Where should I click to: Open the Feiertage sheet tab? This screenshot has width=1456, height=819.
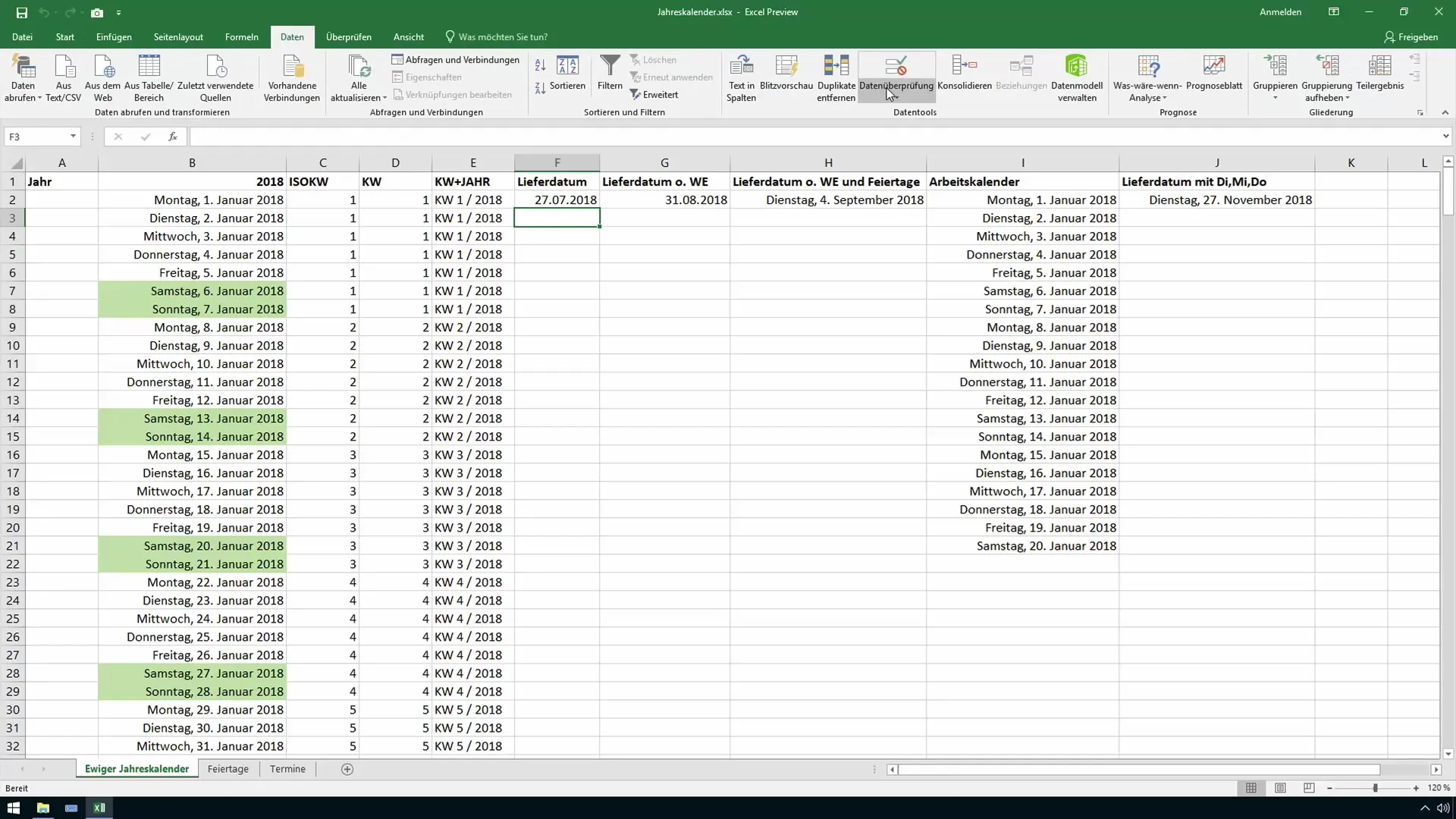(x=227, y=769)
